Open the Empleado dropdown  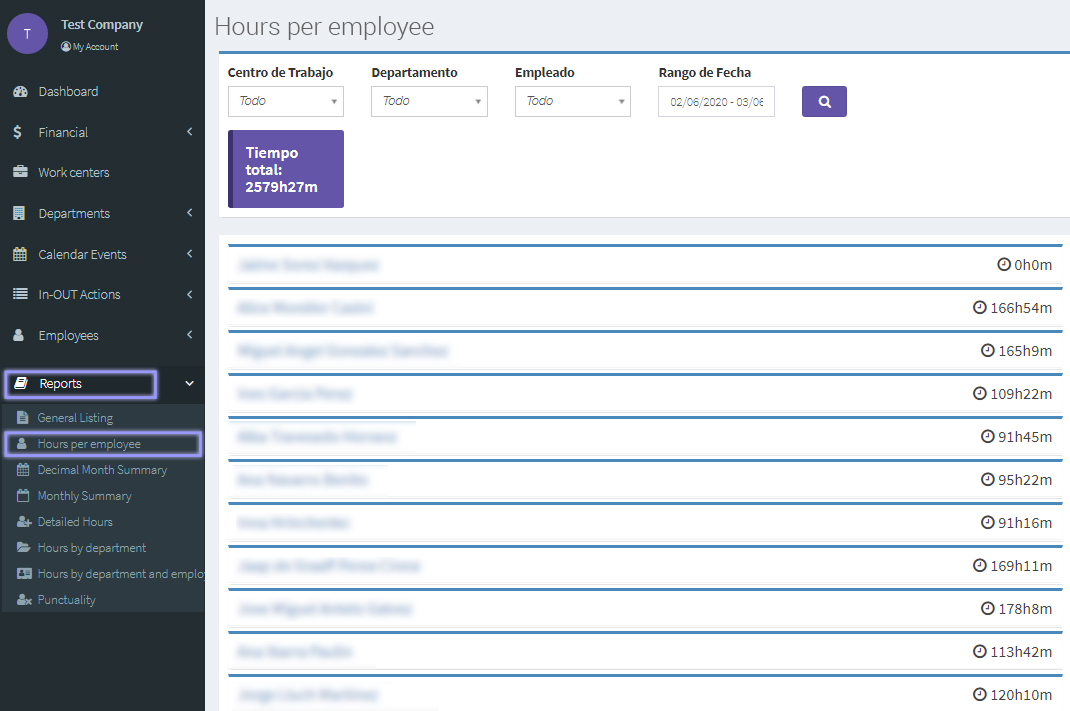coord(572,101)
